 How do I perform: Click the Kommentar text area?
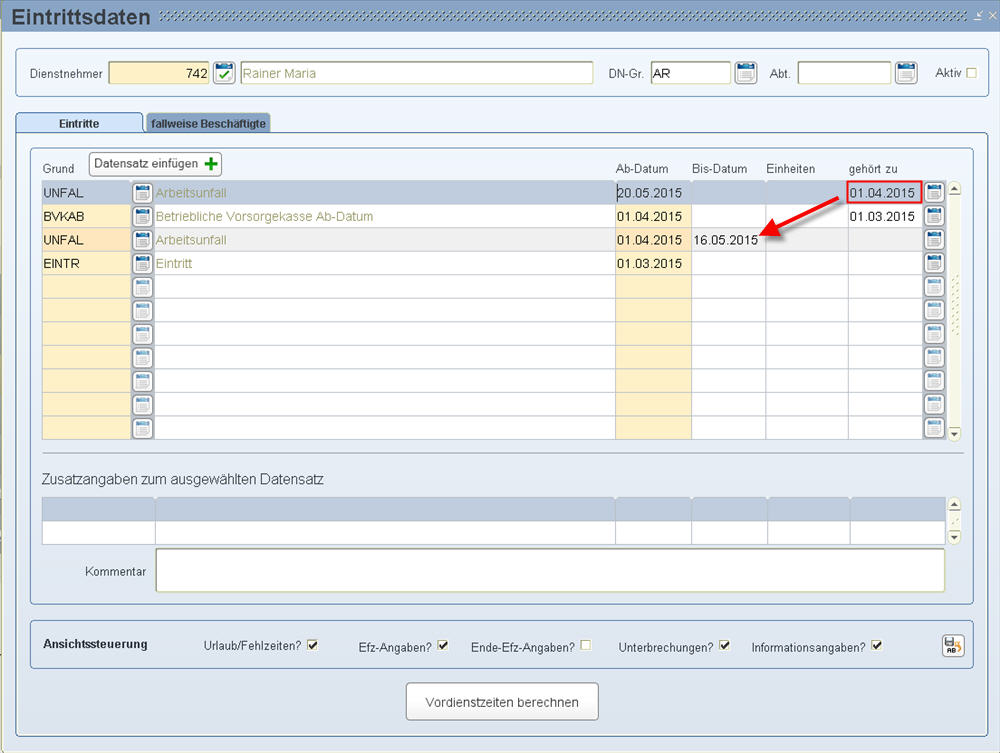[550, 570]
